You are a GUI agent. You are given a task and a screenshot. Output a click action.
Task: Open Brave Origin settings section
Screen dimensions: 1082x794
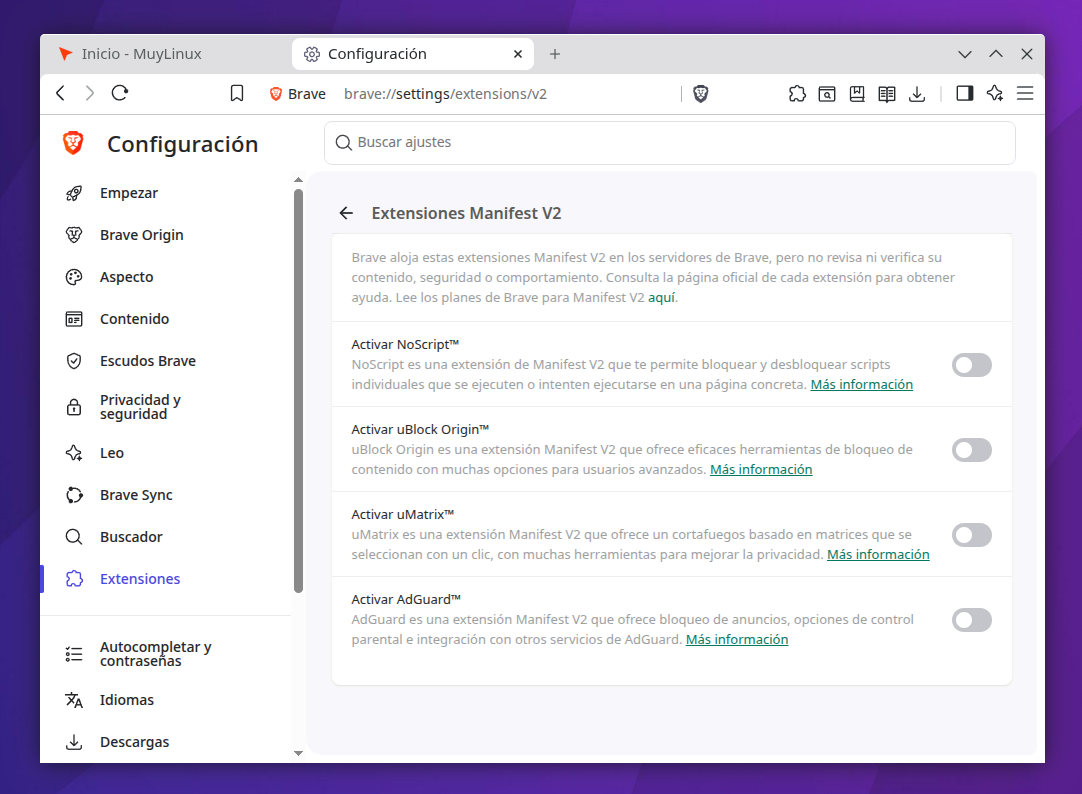click(x=141, y=235)
